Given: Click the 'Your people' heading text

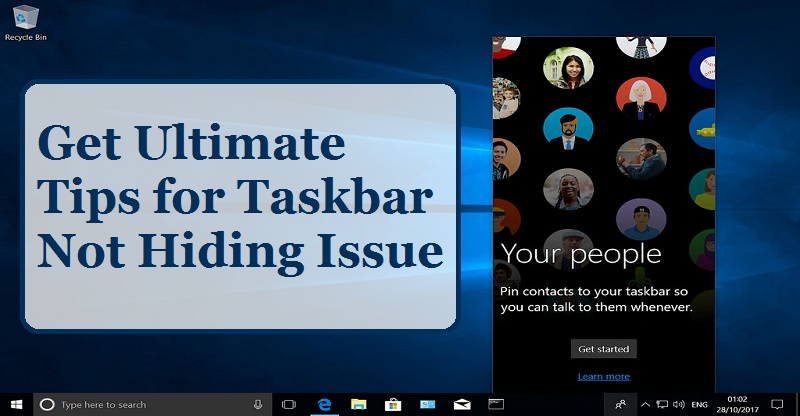Looking at the screenshot, I should (x=581, y=255).
